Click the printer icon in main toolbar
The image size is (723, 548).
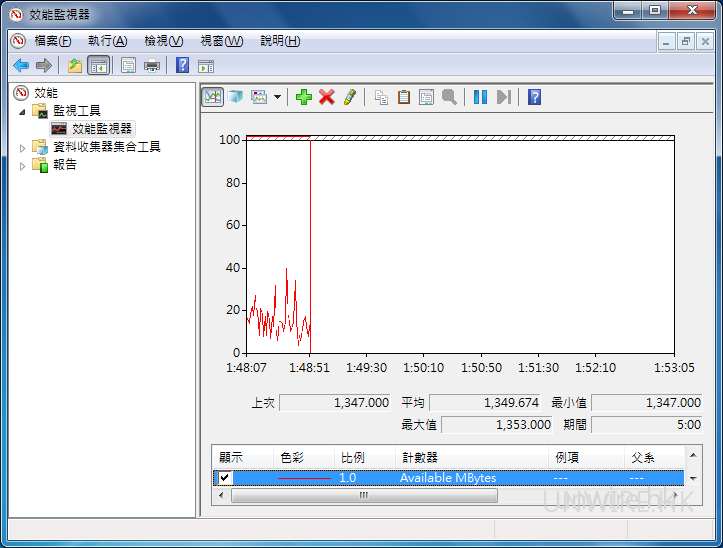tap(152, 66)
